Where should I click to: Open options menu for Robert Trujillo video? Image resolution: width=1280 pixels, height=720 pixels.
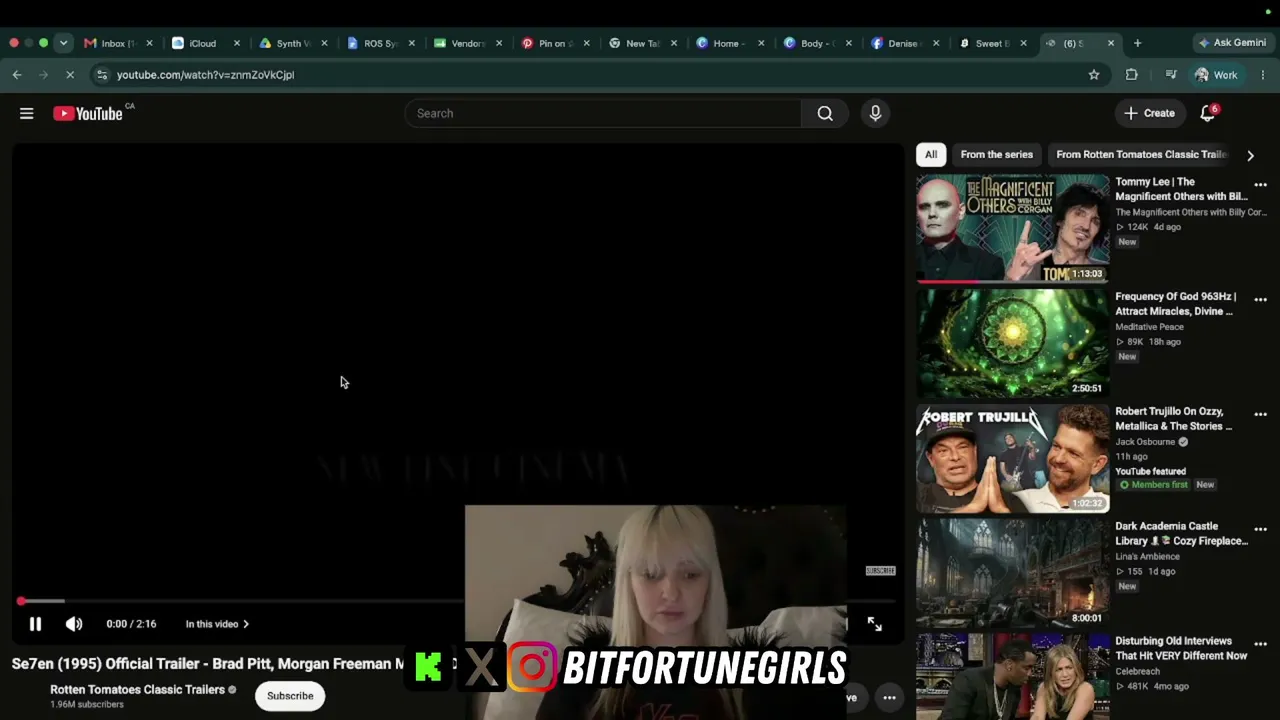click(x=1260, y=415)
